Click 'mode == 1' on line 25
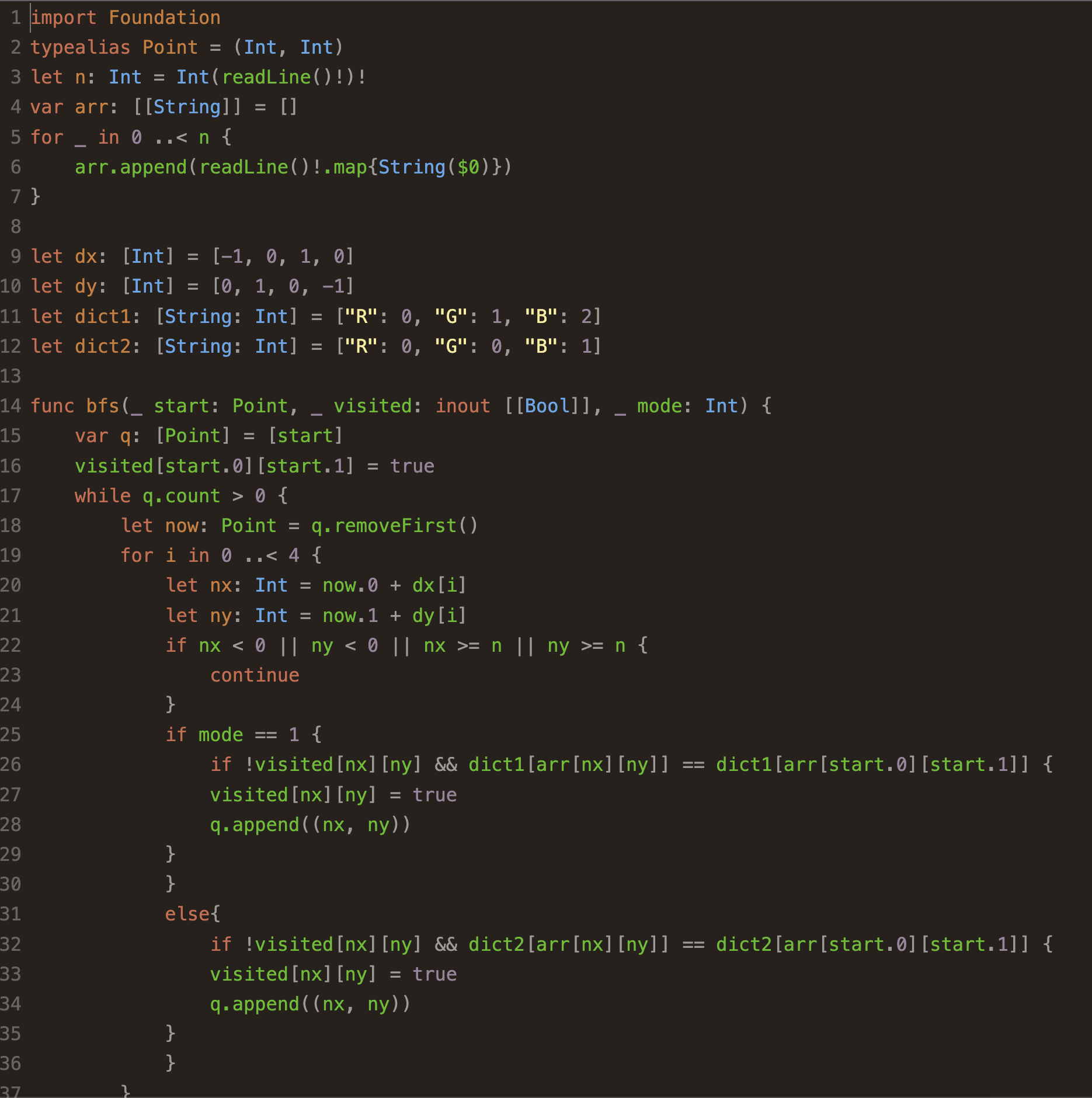The image size is (1092, 1098). pyautogui.click(x=249, y=735)
